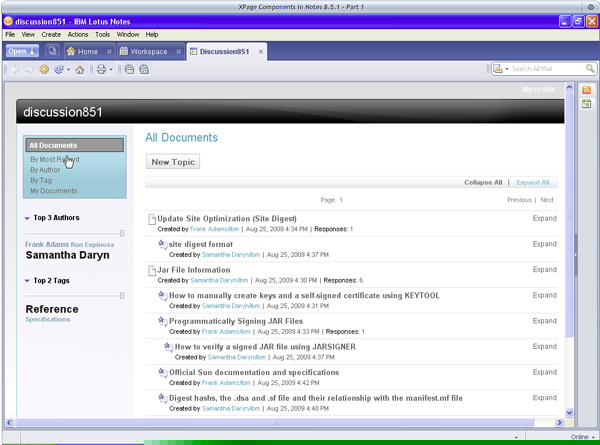Image resolution: width=600 pixels, height=445 pixels.
Task: Open the refresh icon's dropdown arrow
Action: 68,70
